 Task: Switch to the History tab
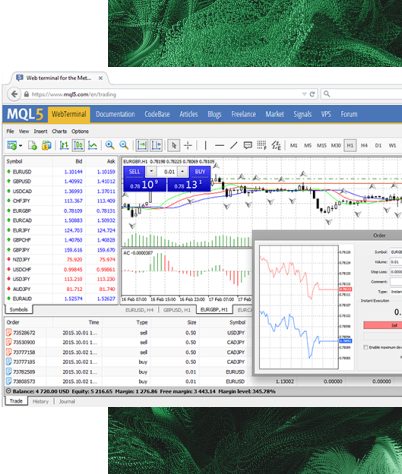click(x=41, y=401)
